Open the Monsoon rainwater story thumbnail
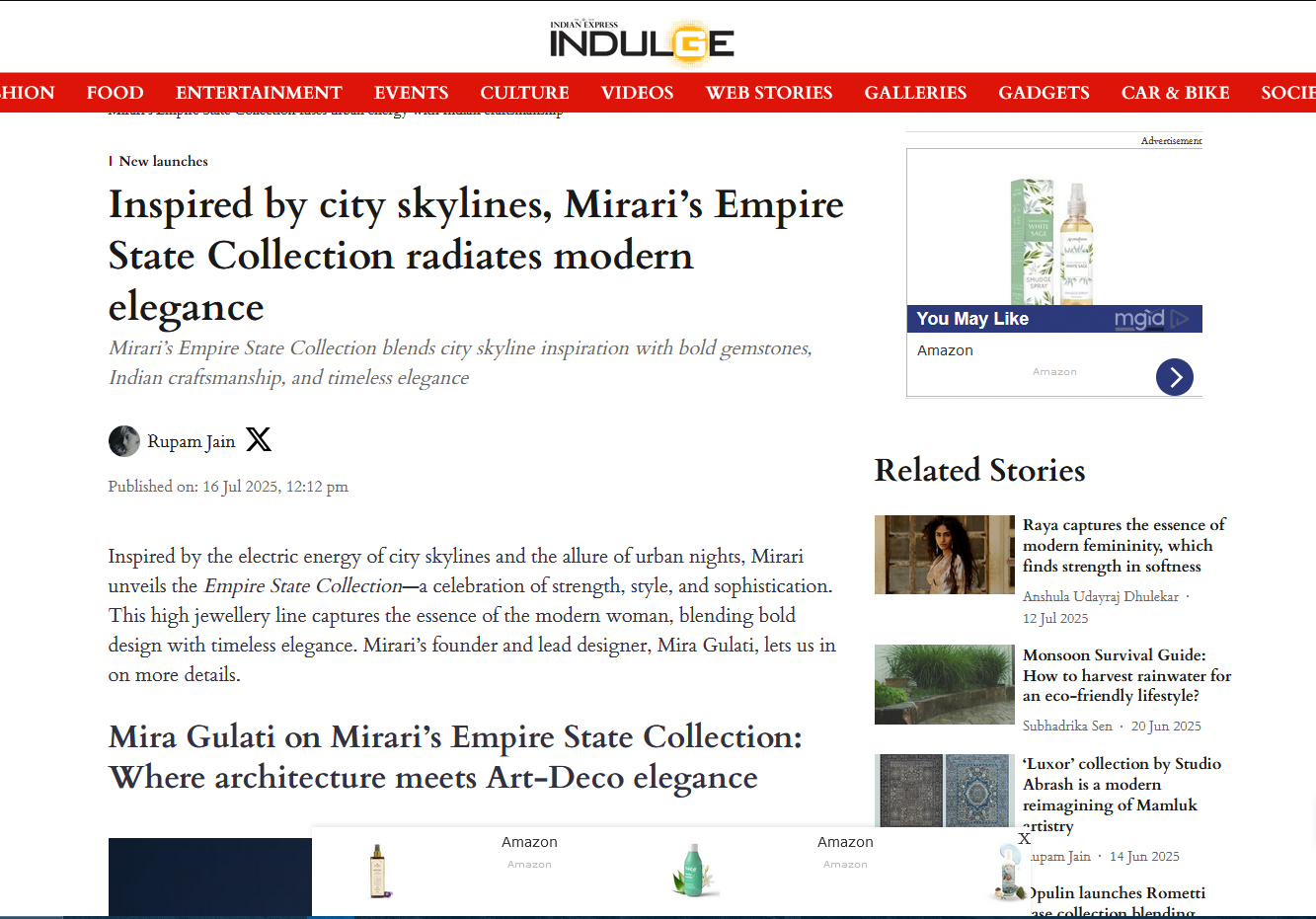The width and height of the screenshot is (1316, 919). [x=945, y=685]
